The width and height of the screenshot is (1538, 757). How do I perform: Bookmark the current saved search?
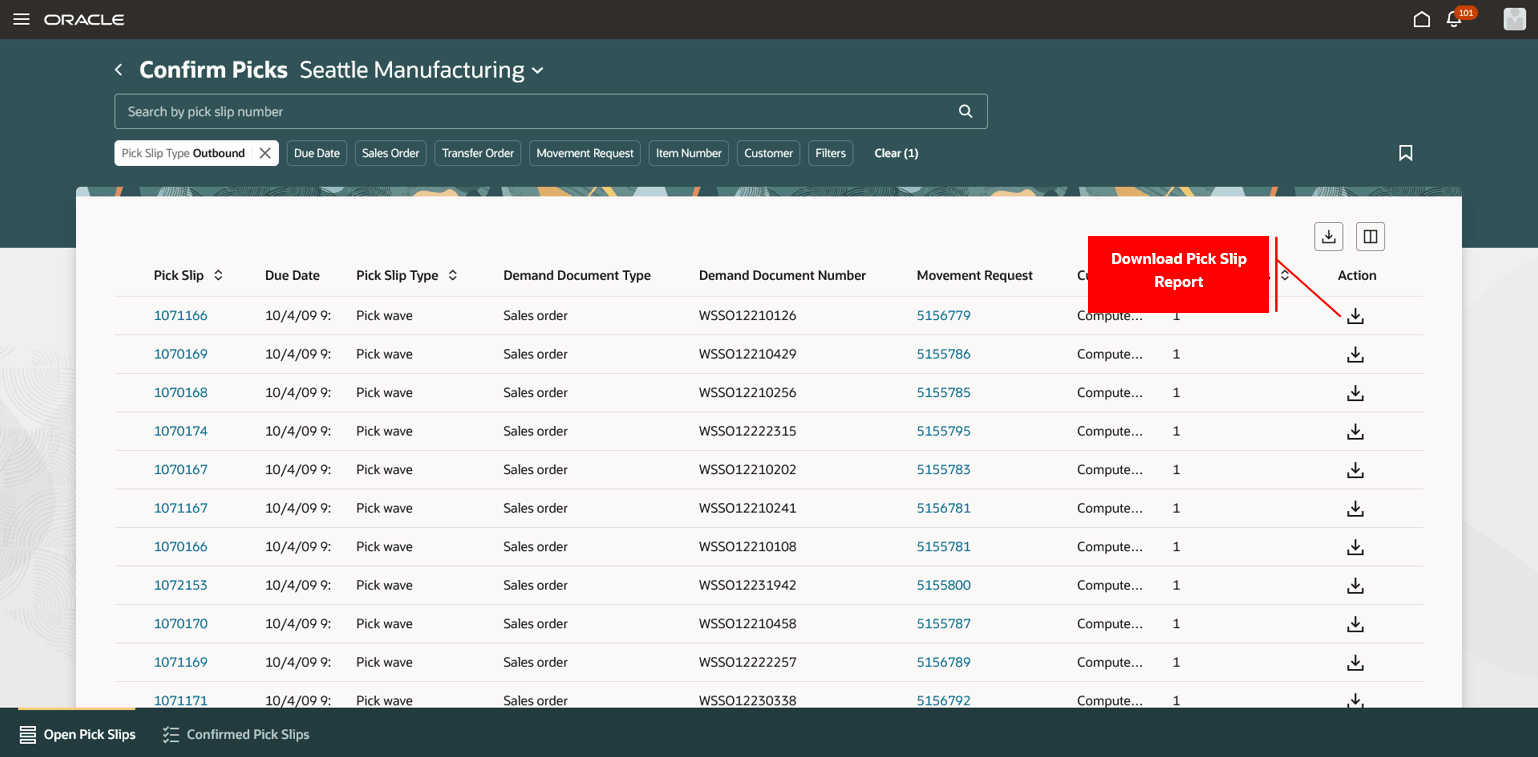(1405, 153)
